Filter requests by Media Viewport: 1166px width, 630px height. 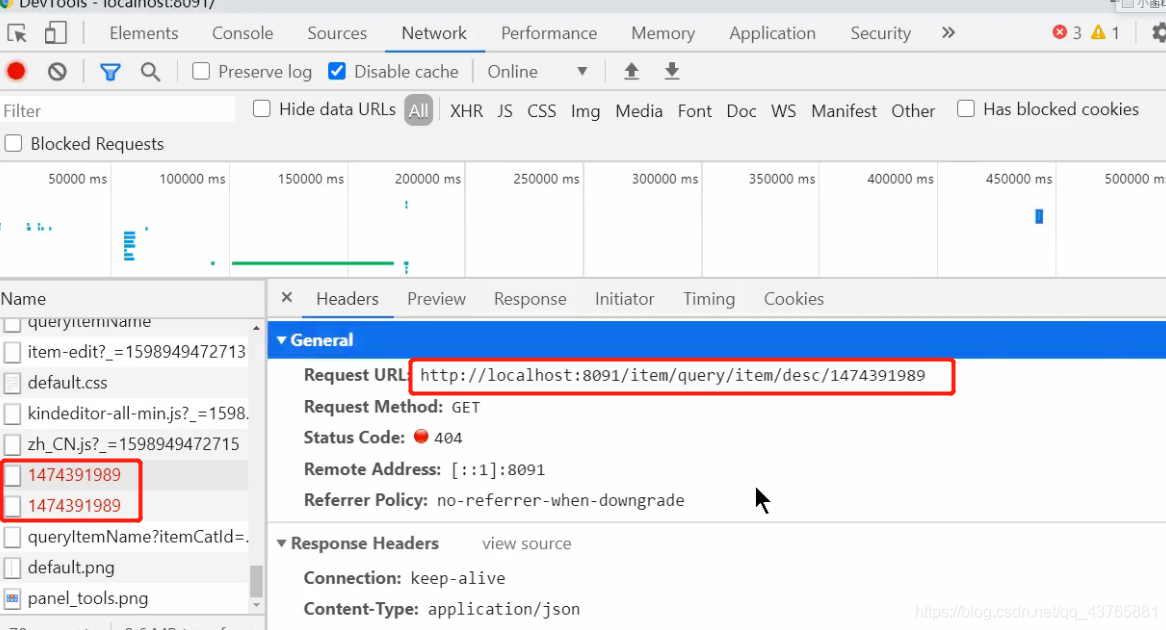[x=639, y=111]
